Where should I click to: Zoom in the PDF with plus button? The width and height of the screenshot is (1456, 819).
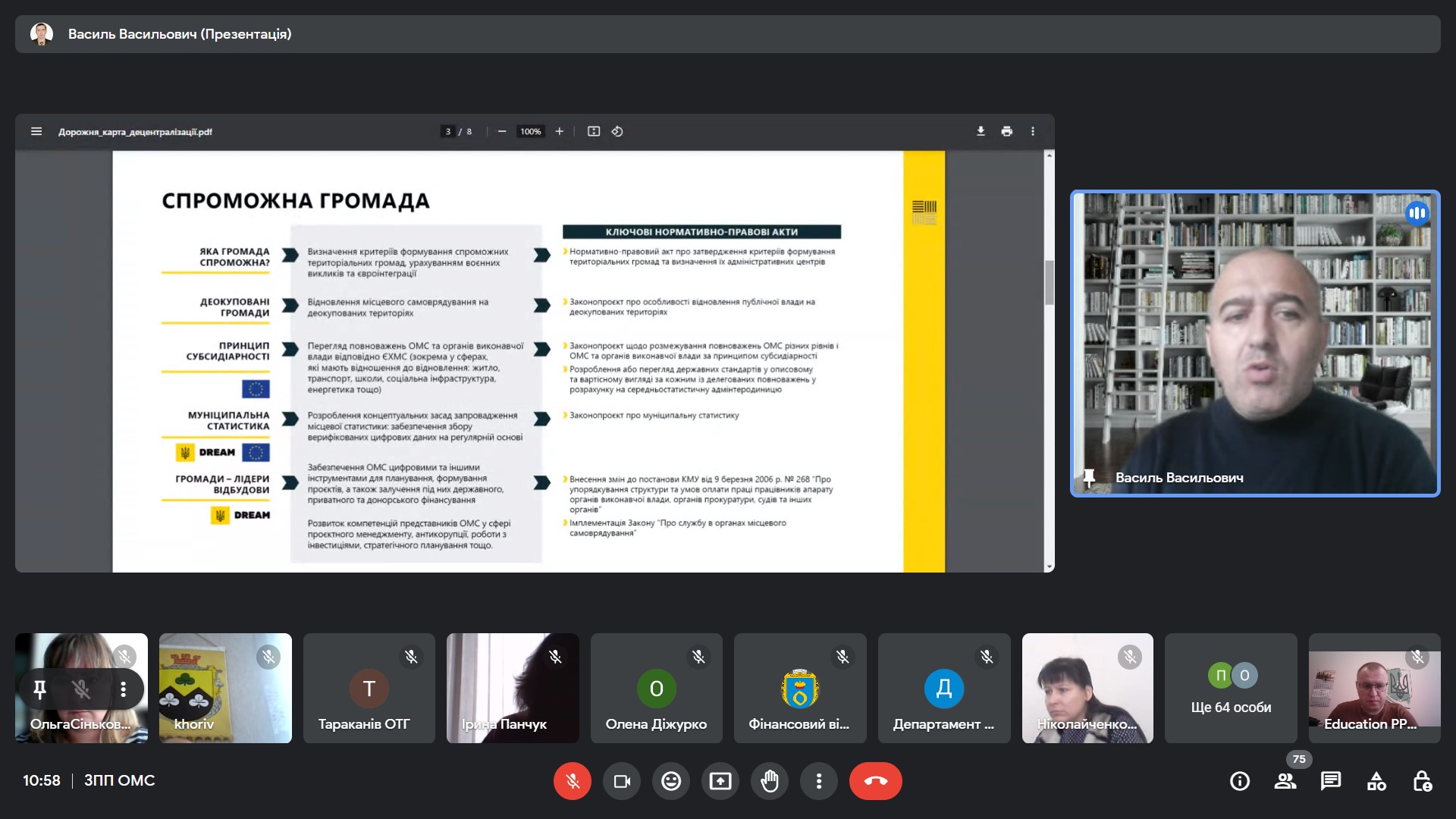(x=559, y=131)
